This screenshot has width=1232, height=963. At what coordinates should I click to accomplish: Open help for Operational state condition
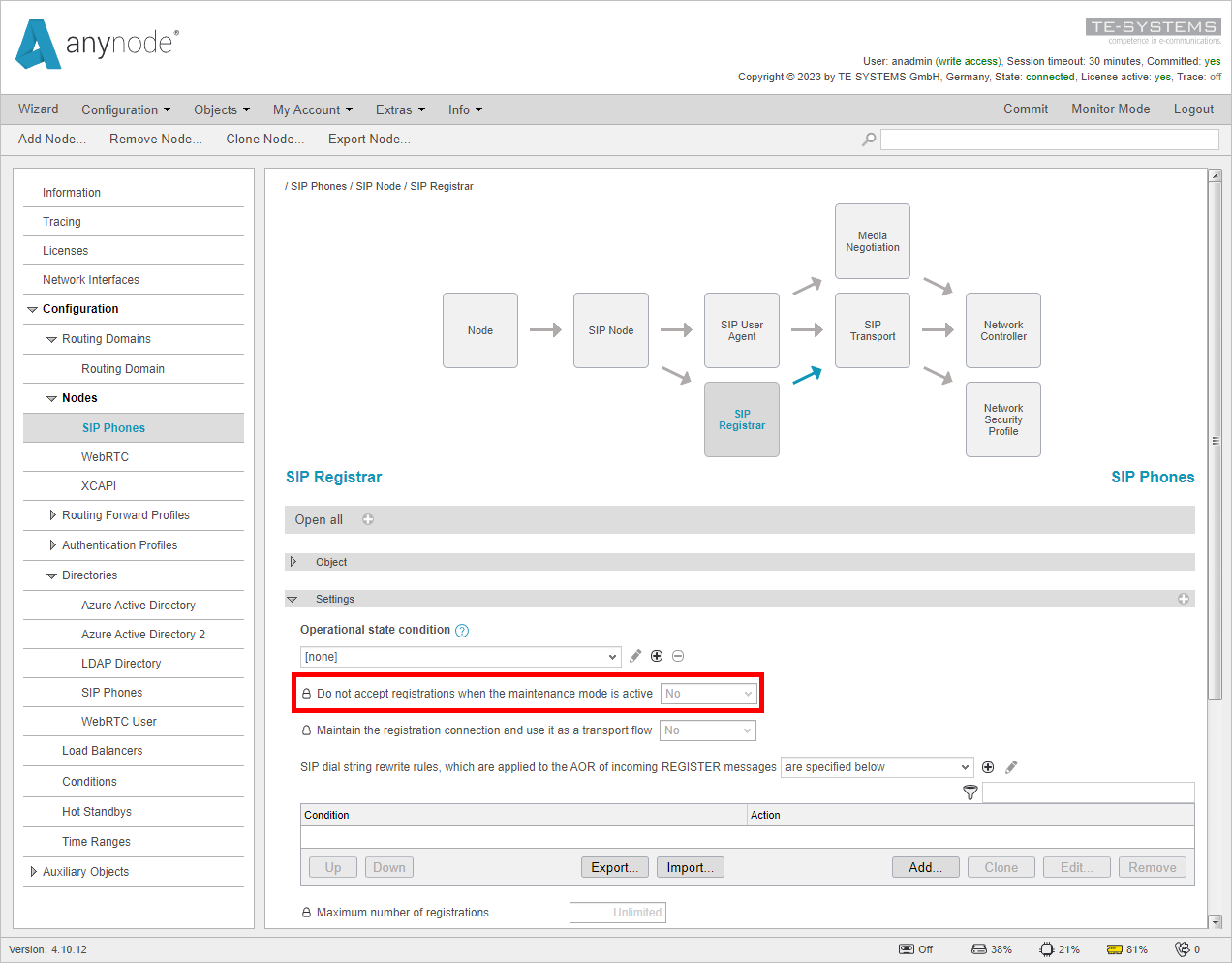(x=462, y=630)
